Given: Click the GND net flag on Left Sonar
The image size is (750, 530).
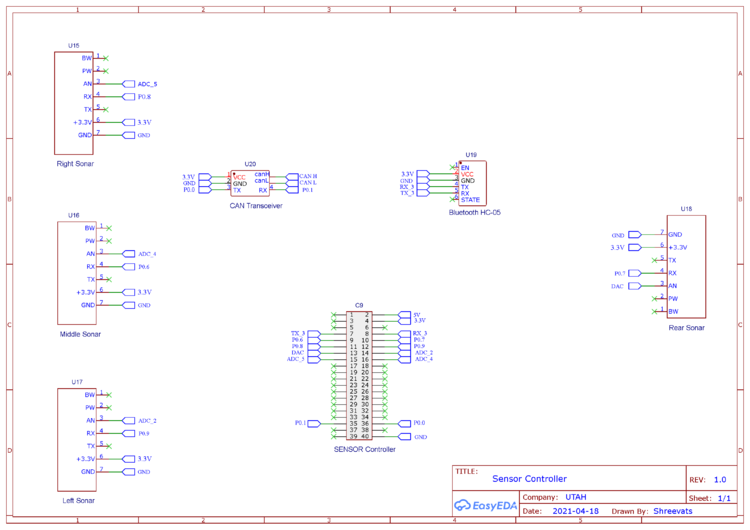Looking at the screenshot, I should click(129, 472).
